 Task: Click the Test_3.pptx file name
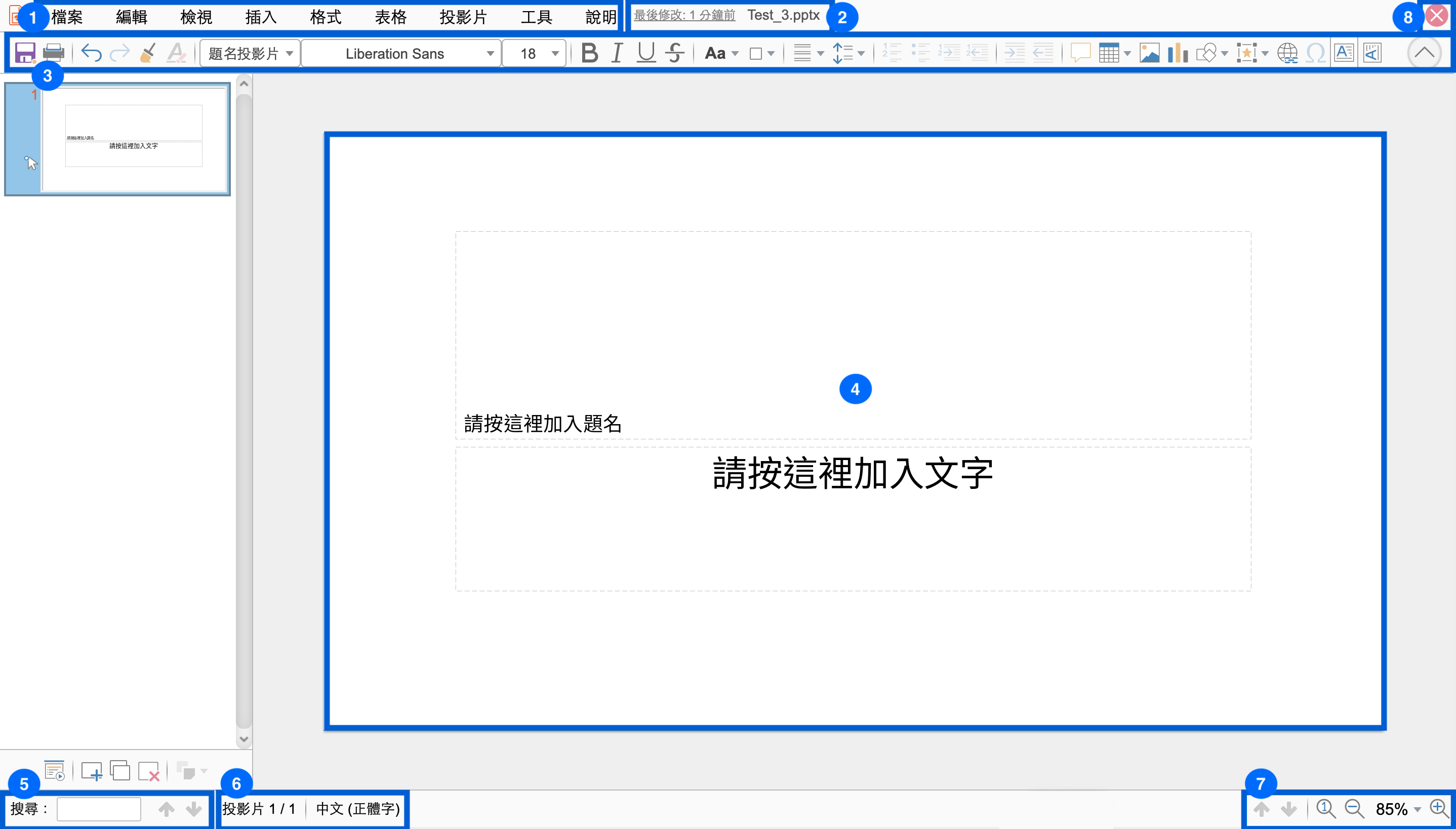pyautogui.click(x=784, y=15)
